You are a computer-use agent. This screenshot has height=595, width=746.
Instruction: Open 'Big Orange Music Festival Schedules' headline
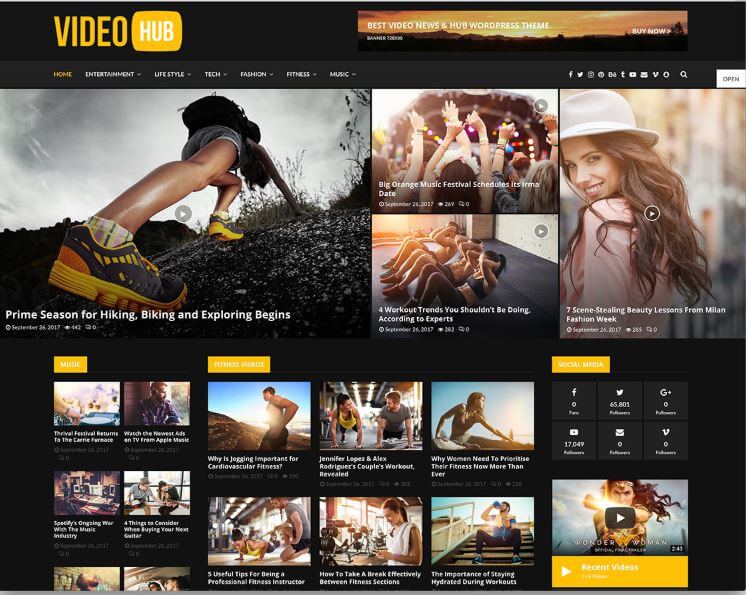click(x=459, y=189)
